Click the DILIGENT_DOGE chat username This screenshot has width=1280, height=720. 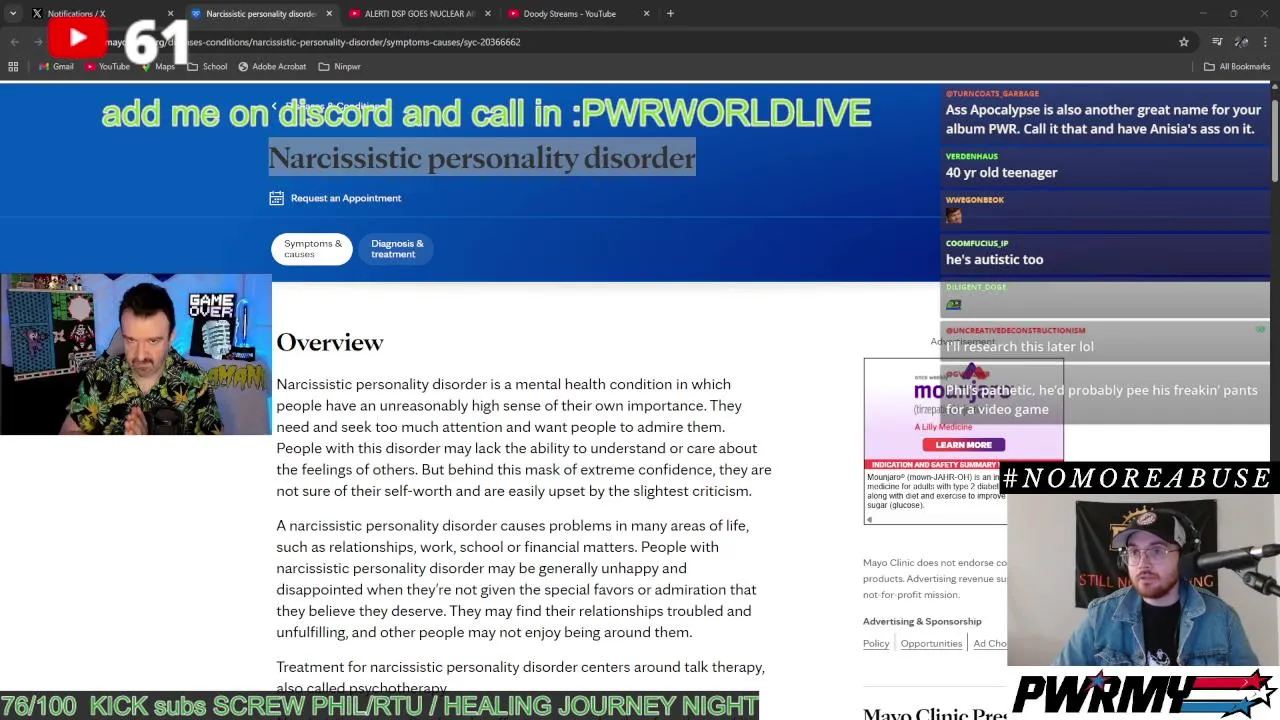[976, 287]
